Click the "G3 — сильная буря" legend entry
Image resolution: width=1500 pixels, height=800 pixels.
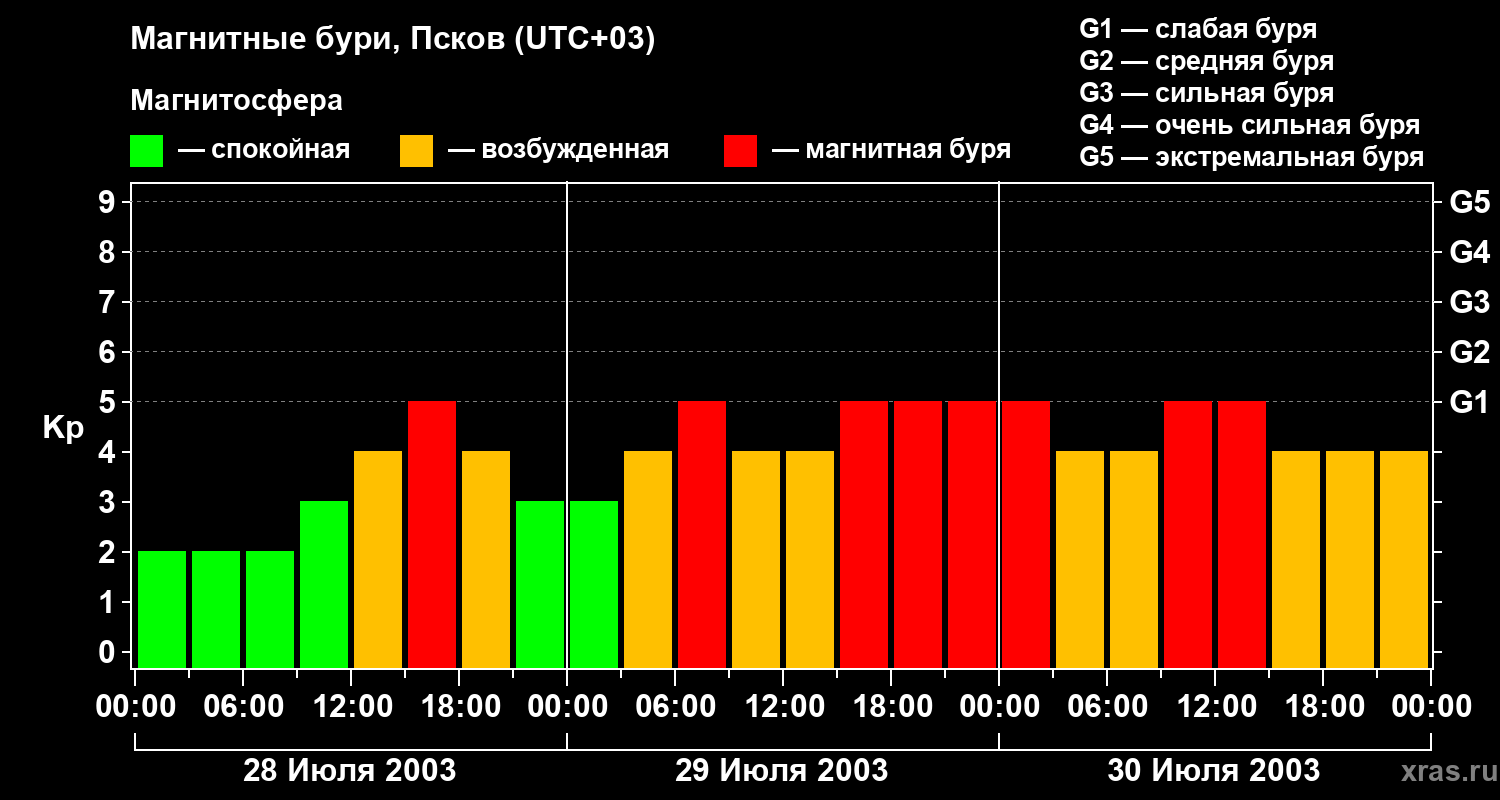coord(1206,93)
